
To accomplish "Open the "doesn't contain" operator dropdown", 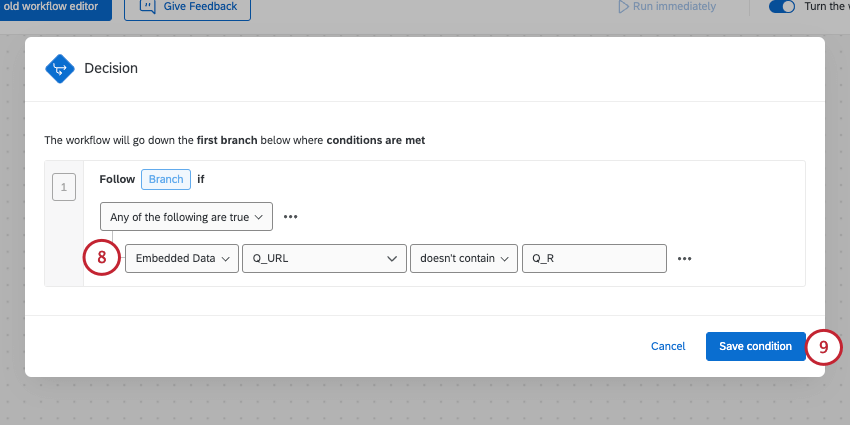I will coord(464,258).
